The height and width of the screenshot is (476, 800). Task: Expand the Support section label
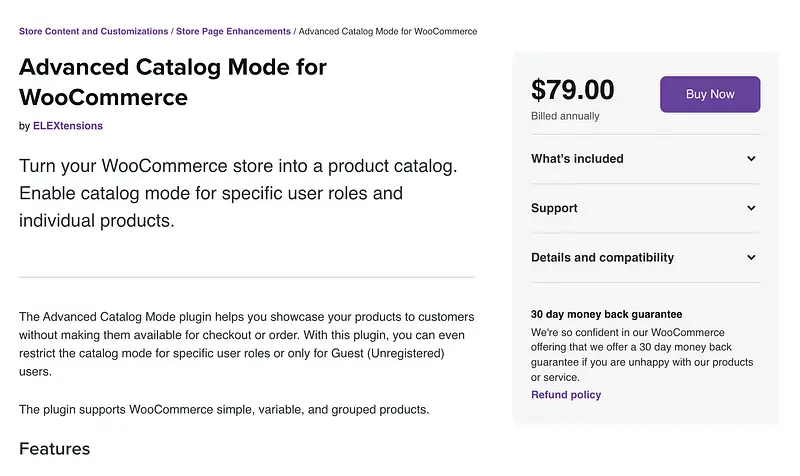point(554,208)
